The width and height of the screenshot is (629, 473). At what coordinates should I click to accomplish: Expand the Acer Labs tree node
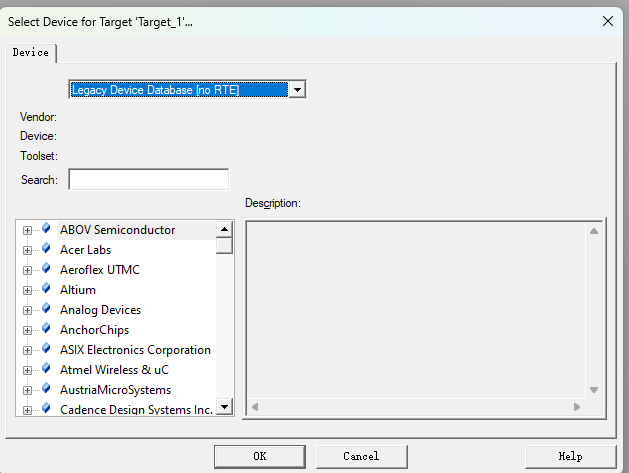pyautogui.click(x=27, y=250)
